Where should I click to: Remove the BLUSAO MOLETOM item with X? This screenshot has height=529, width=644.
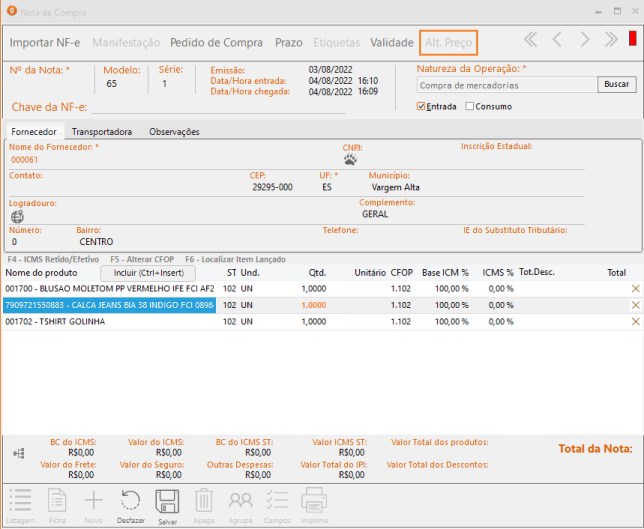[634, 288]
